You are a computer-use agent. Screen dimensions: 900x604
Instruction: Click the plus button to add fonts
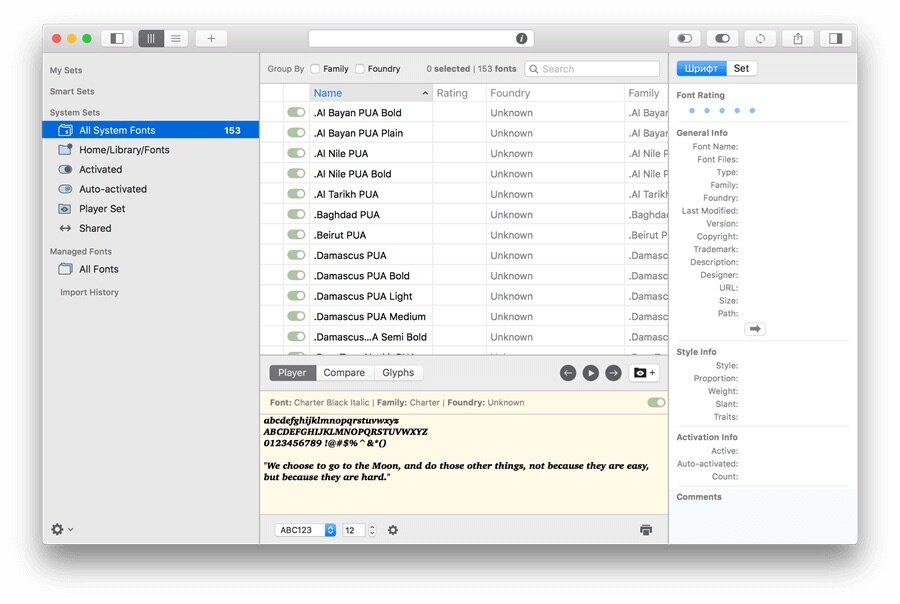click(x=211, y=38)
